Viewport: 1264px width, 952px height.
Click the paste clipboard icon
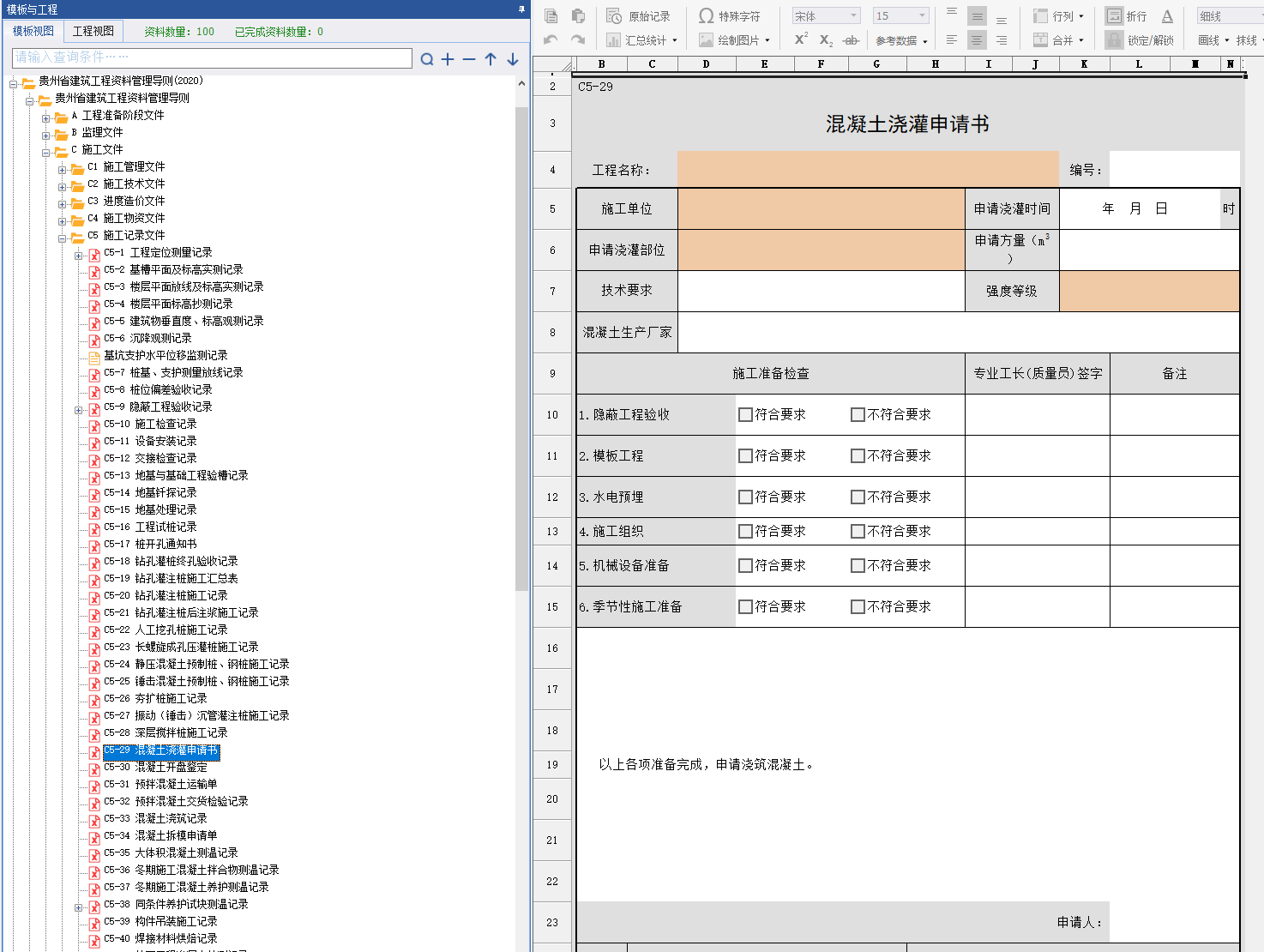pyautogui.click(x=578, y=16)
